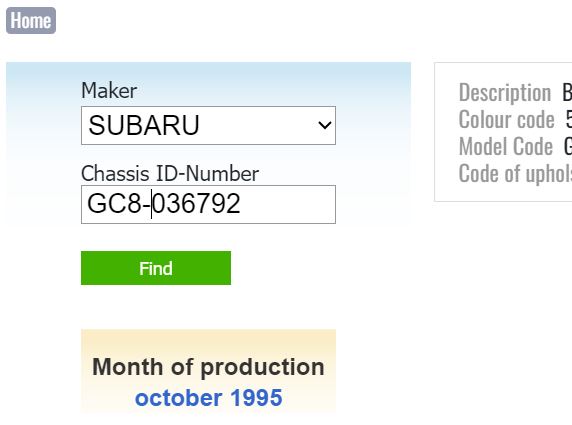Click the month of production result box
Image resolution: width=572 pixels, height=425 pixels.
[x=208, y=371]
